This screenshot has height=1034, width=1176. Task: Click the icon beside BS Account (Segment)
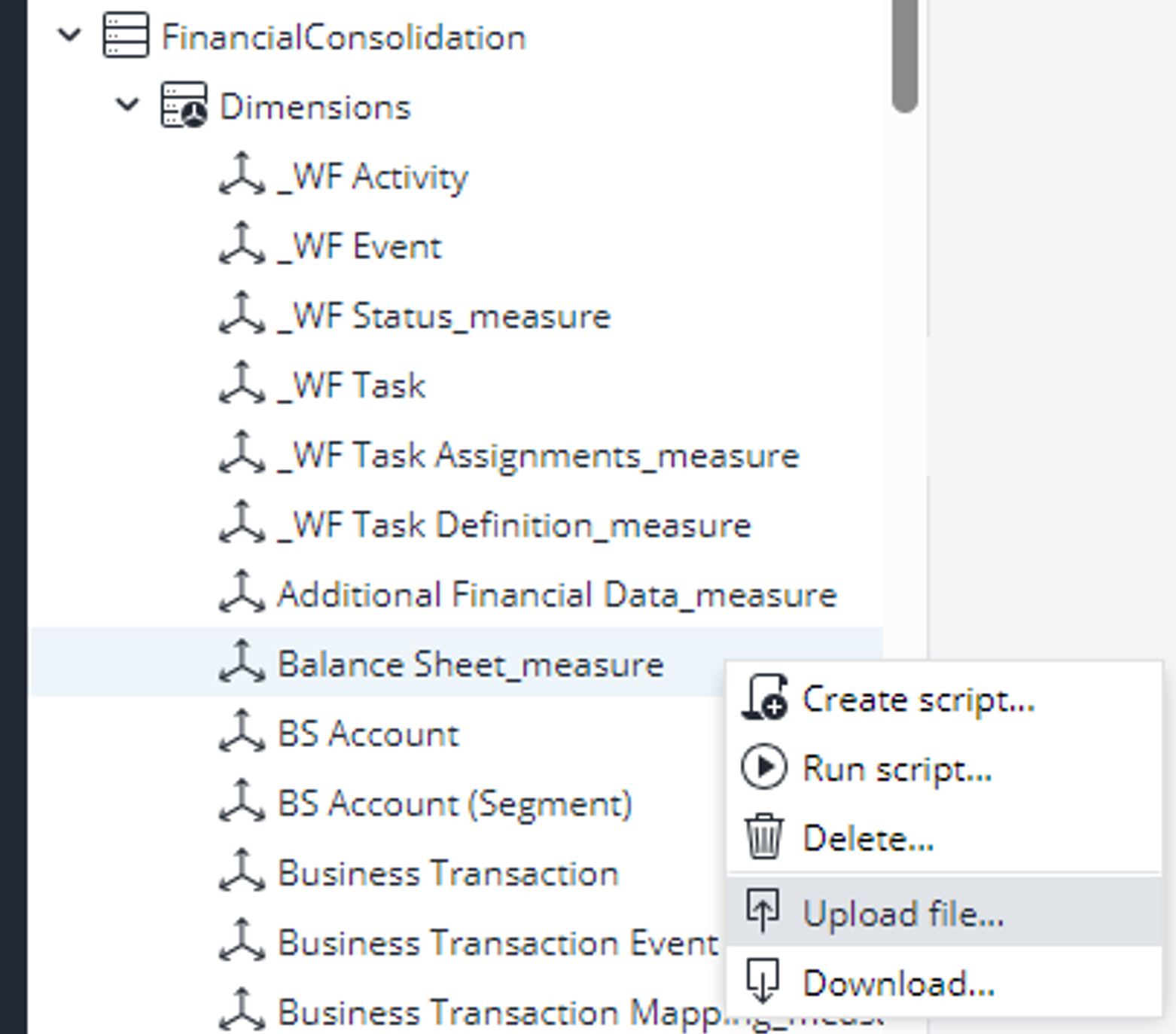(x=242, y=802)
